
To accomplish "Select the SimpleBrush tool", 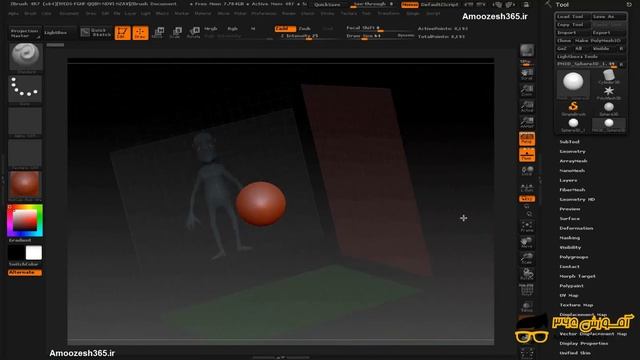I will pyautogui.click(x=573, y=109).
